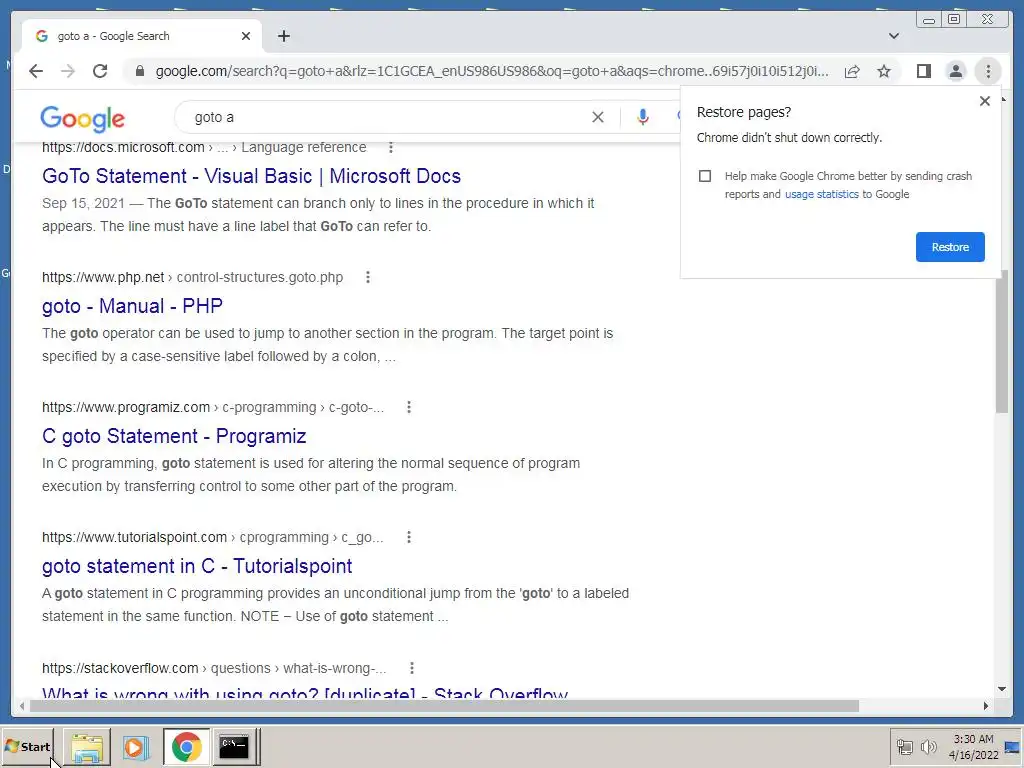Close the 'goto a - Google Search' tab

tap(246, 36)
